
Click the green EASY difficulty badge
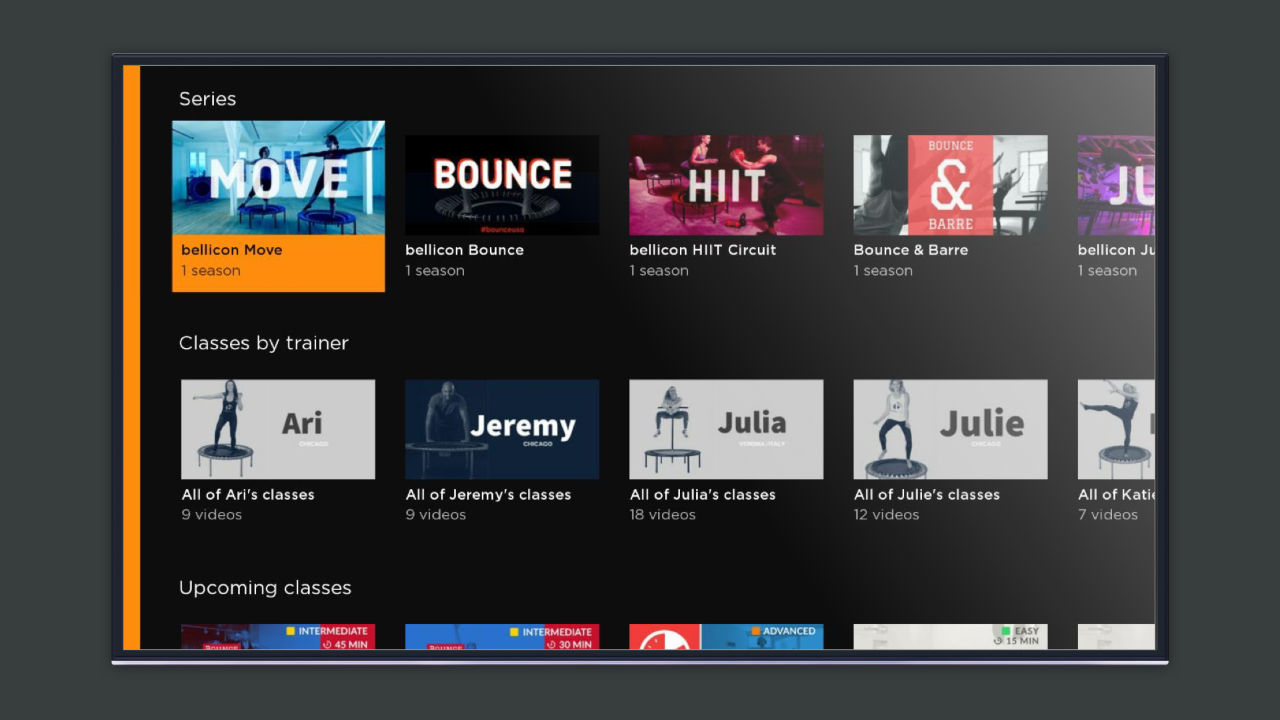tap(1020, 632)
